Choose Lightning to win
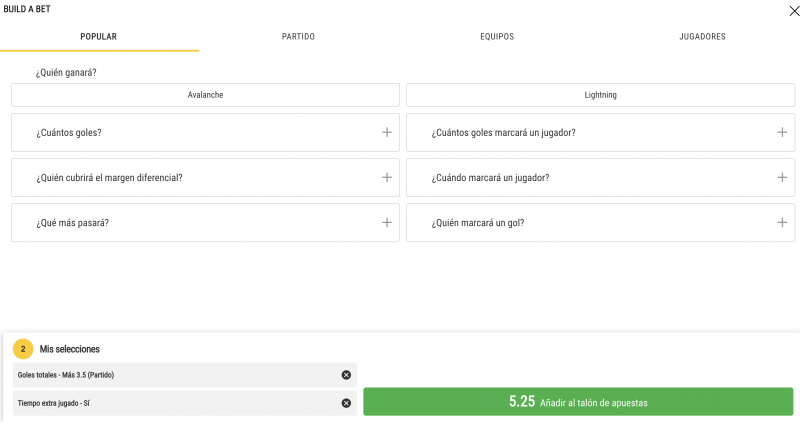Viewport: 800px width, 431px height. pos(600,95)
